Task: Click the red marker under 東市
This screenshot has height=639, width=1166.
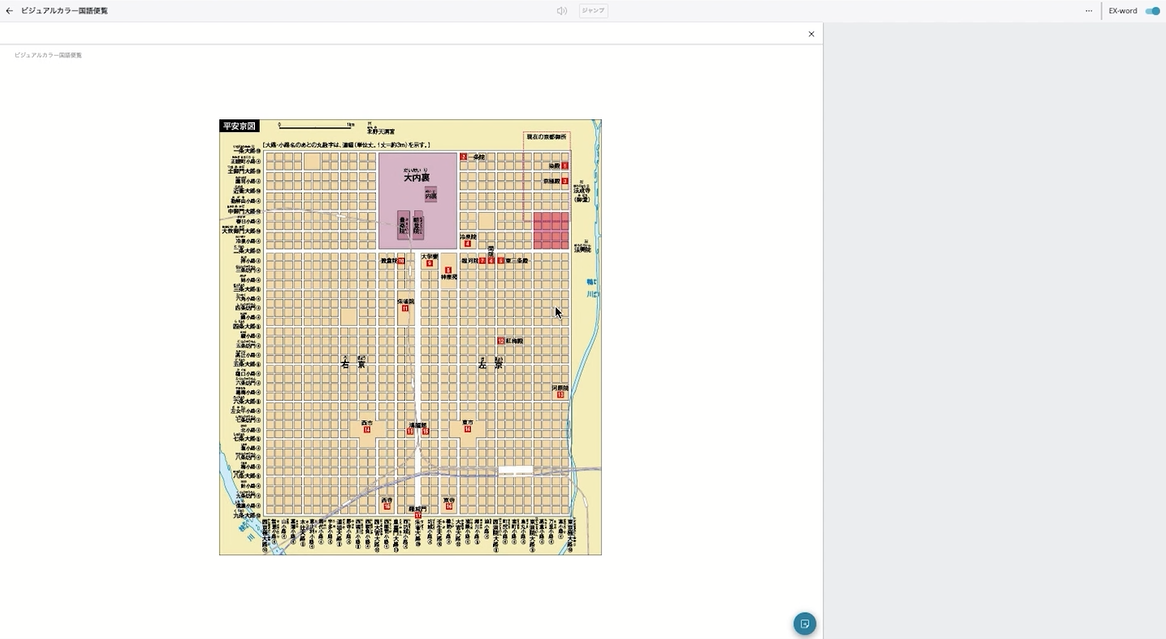Action: (467, 430)
